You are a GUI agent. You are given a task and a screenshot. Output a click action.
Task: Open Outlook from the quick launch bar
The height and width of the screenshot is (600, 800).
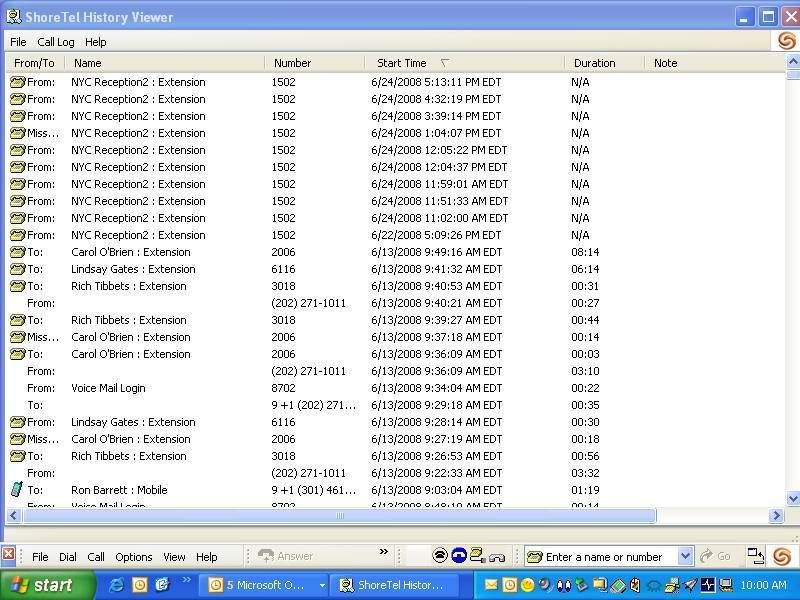coord(139,585)
